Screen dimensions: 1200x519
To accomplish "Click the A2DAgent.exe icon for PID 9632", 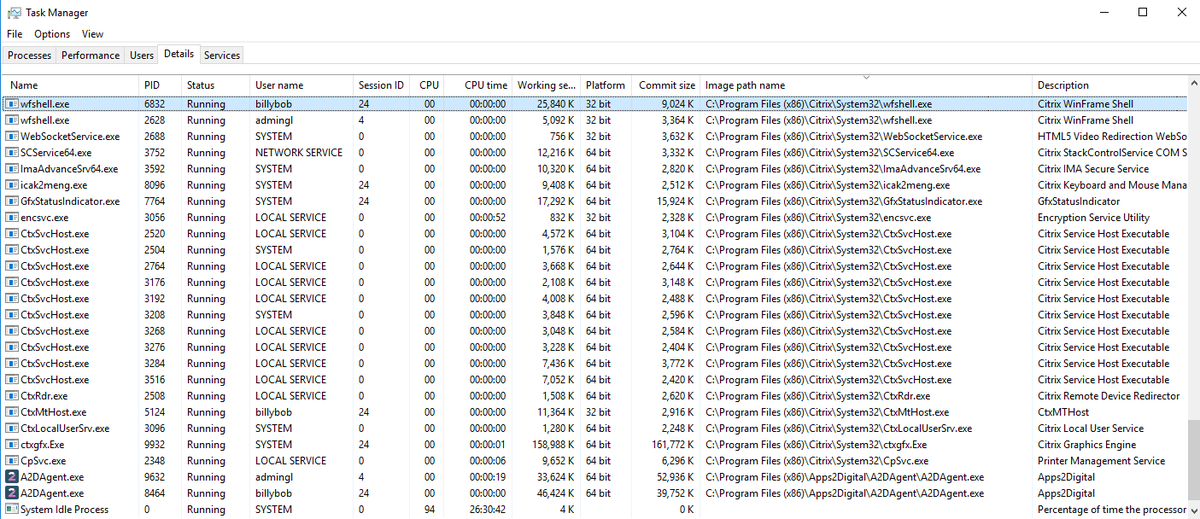I will (12, 477).
